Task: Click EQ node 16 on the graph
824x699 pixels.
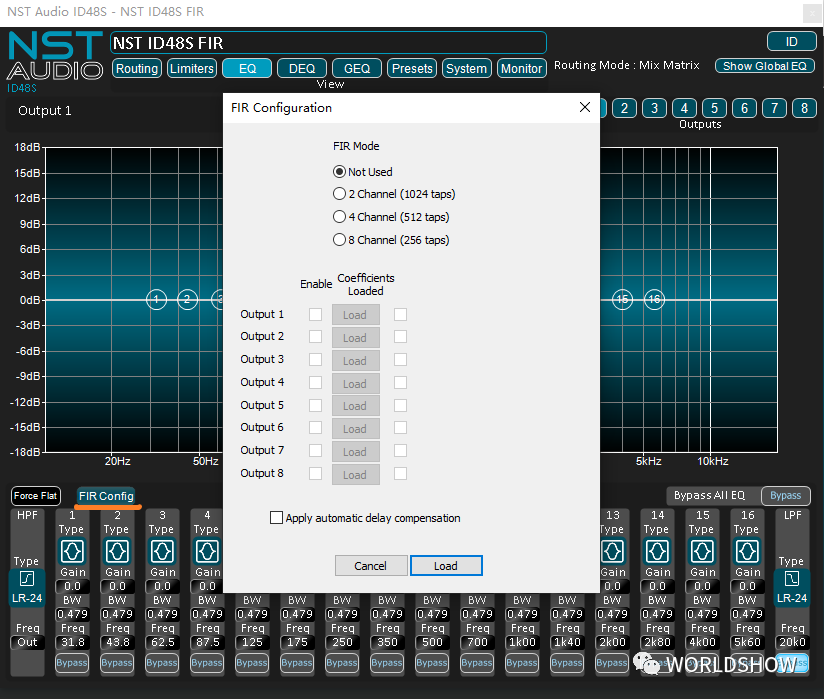Action: click(x=654, y=300)
